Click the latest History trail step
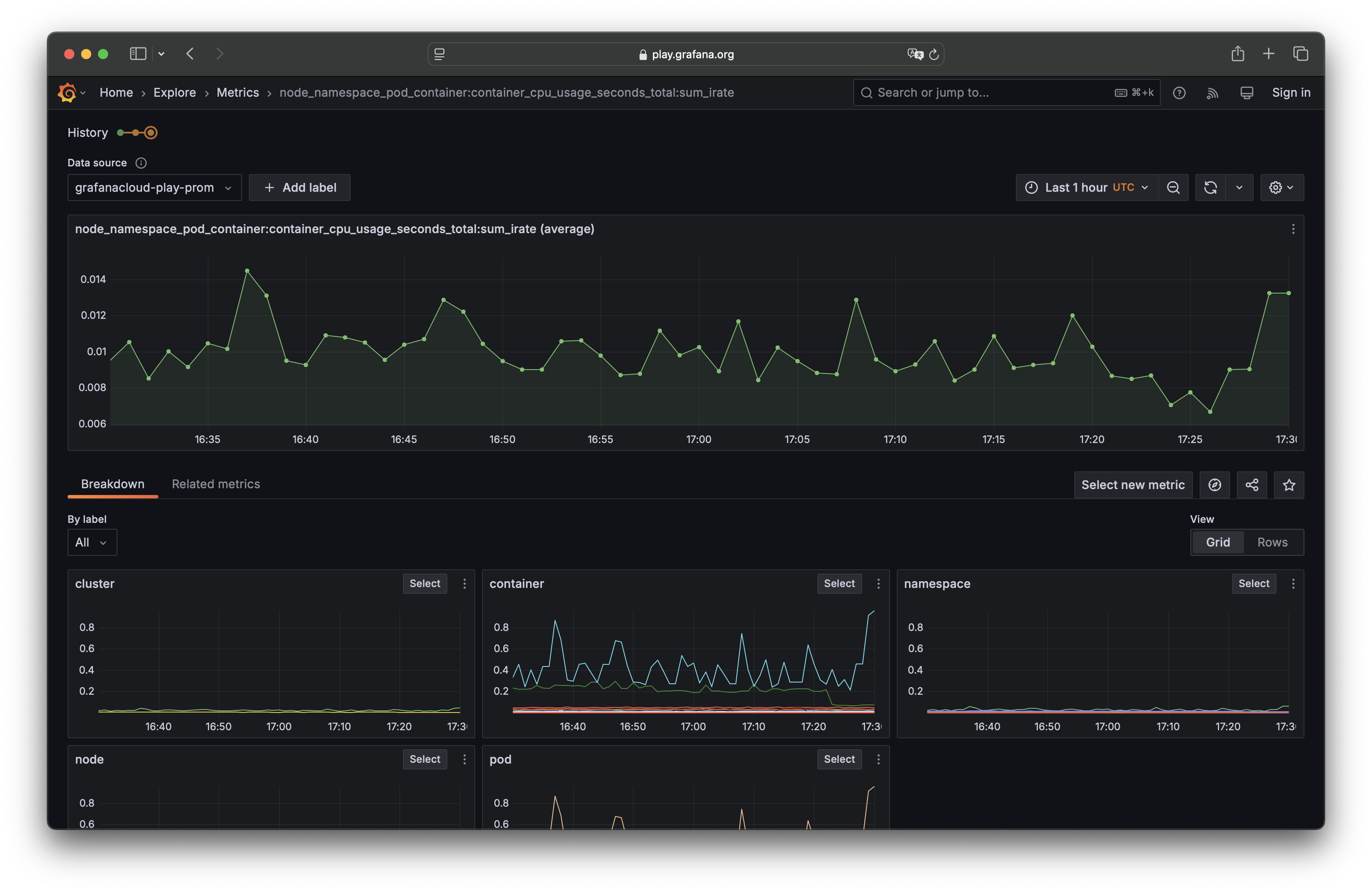This screenshot has height=892, width=1372. pos(151,133)
